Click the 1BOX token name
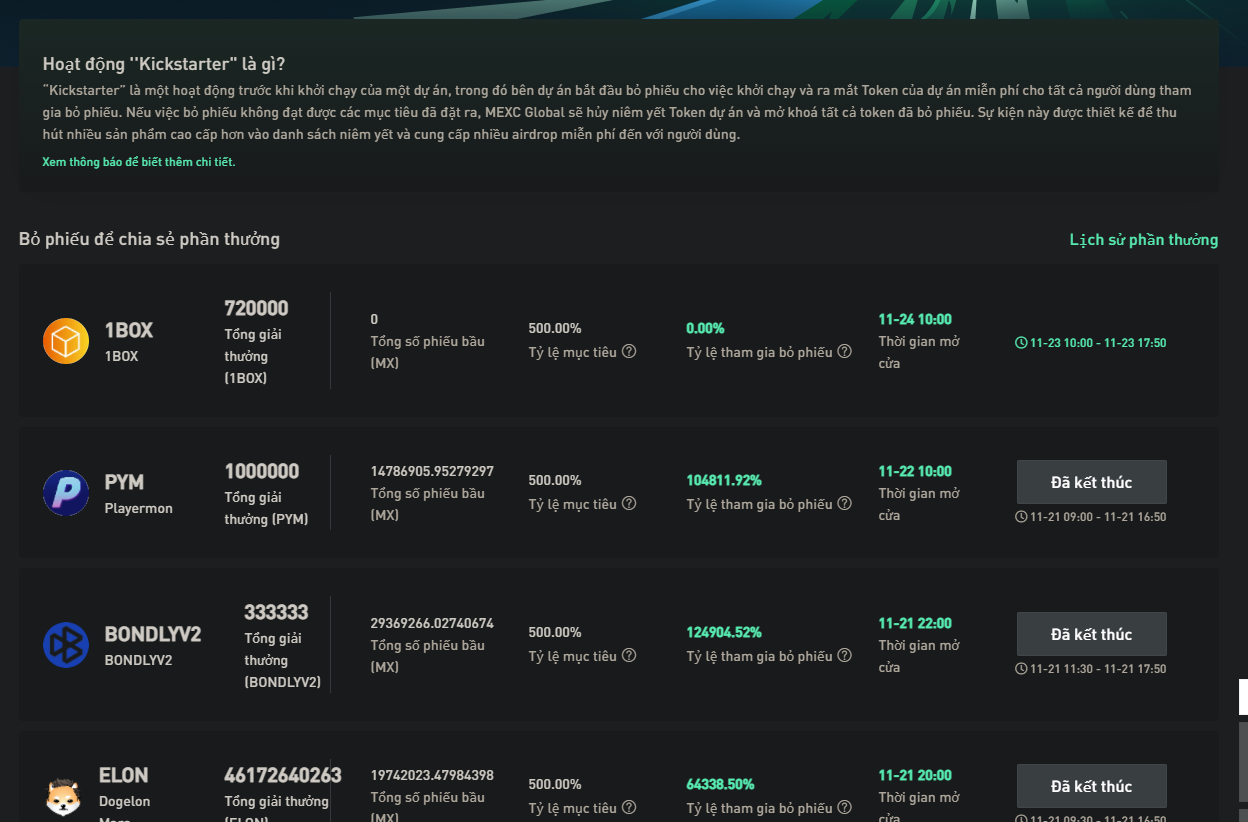Image resolution: width=1248 pixels, height=822 pixels. (x=129, y=331)
